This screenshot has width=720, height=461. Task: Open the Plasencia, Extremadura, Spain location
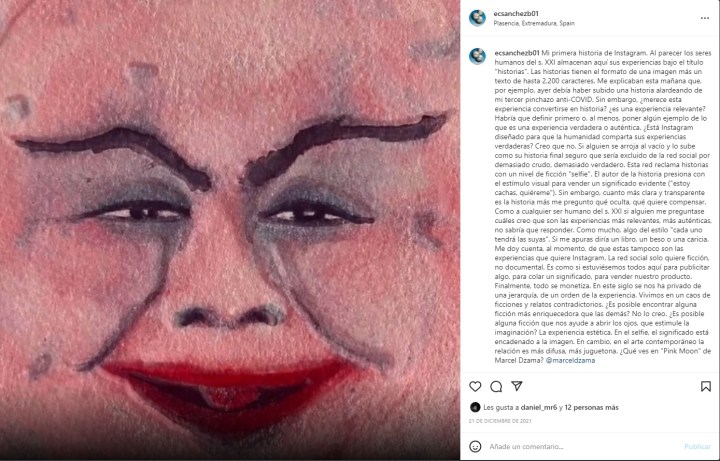[x=534, y=23]
